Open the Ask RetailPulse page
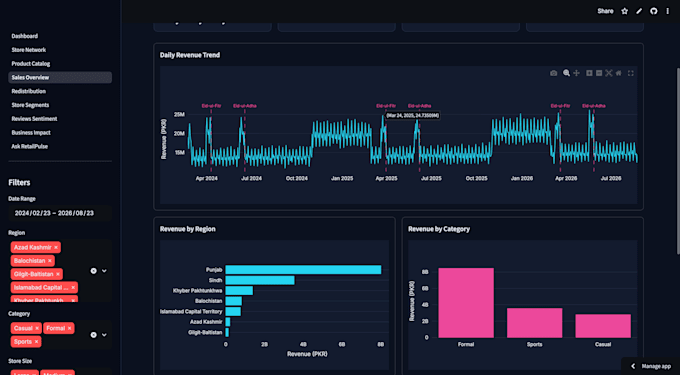Image resolution: width=680 pixels, height=375 pixels. (x=60, y=147)
